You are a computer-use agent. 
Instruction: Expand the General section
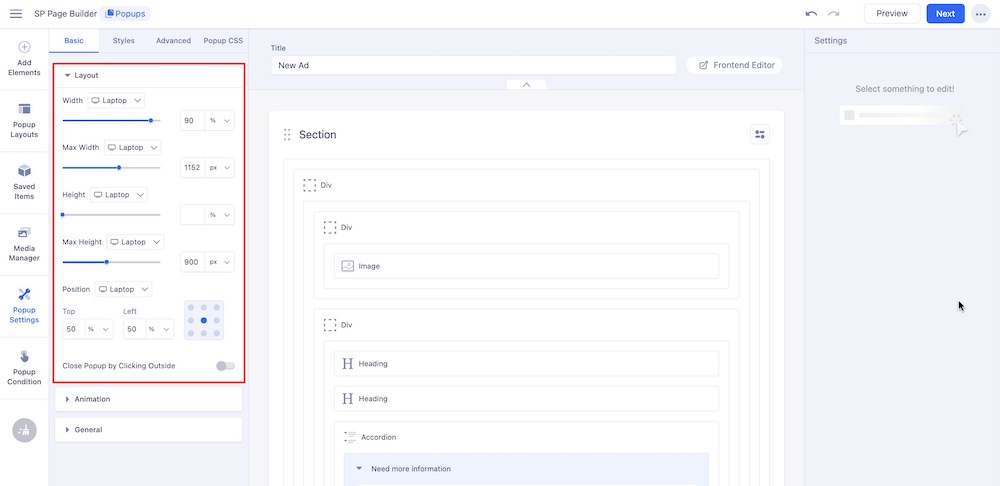point(149,430)
